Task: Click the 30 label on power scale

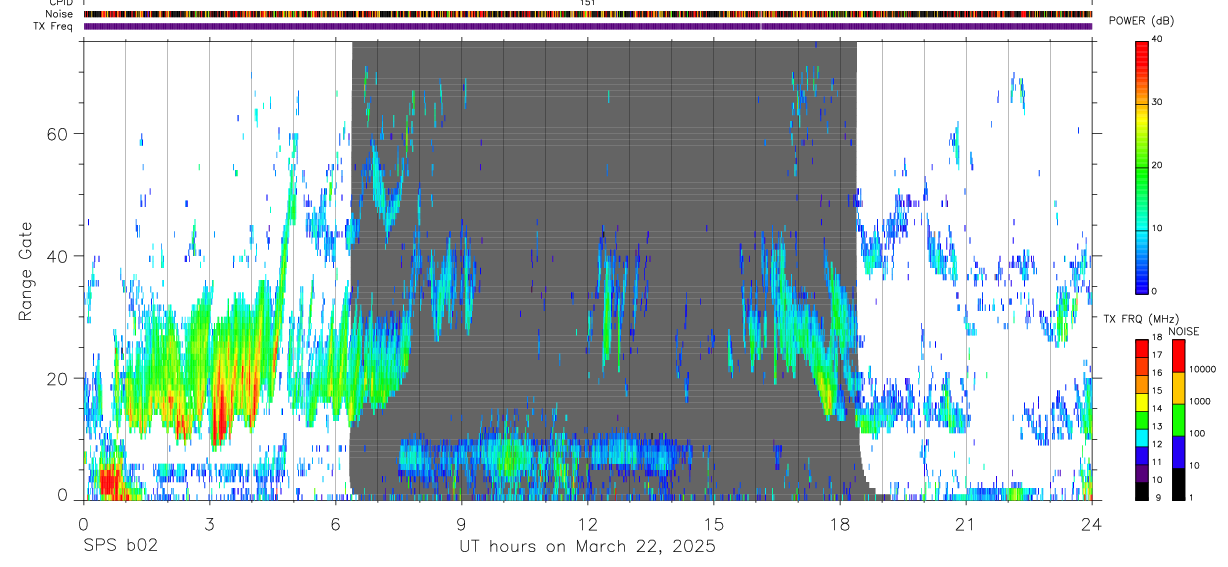Action: [x=1158, y=102]
